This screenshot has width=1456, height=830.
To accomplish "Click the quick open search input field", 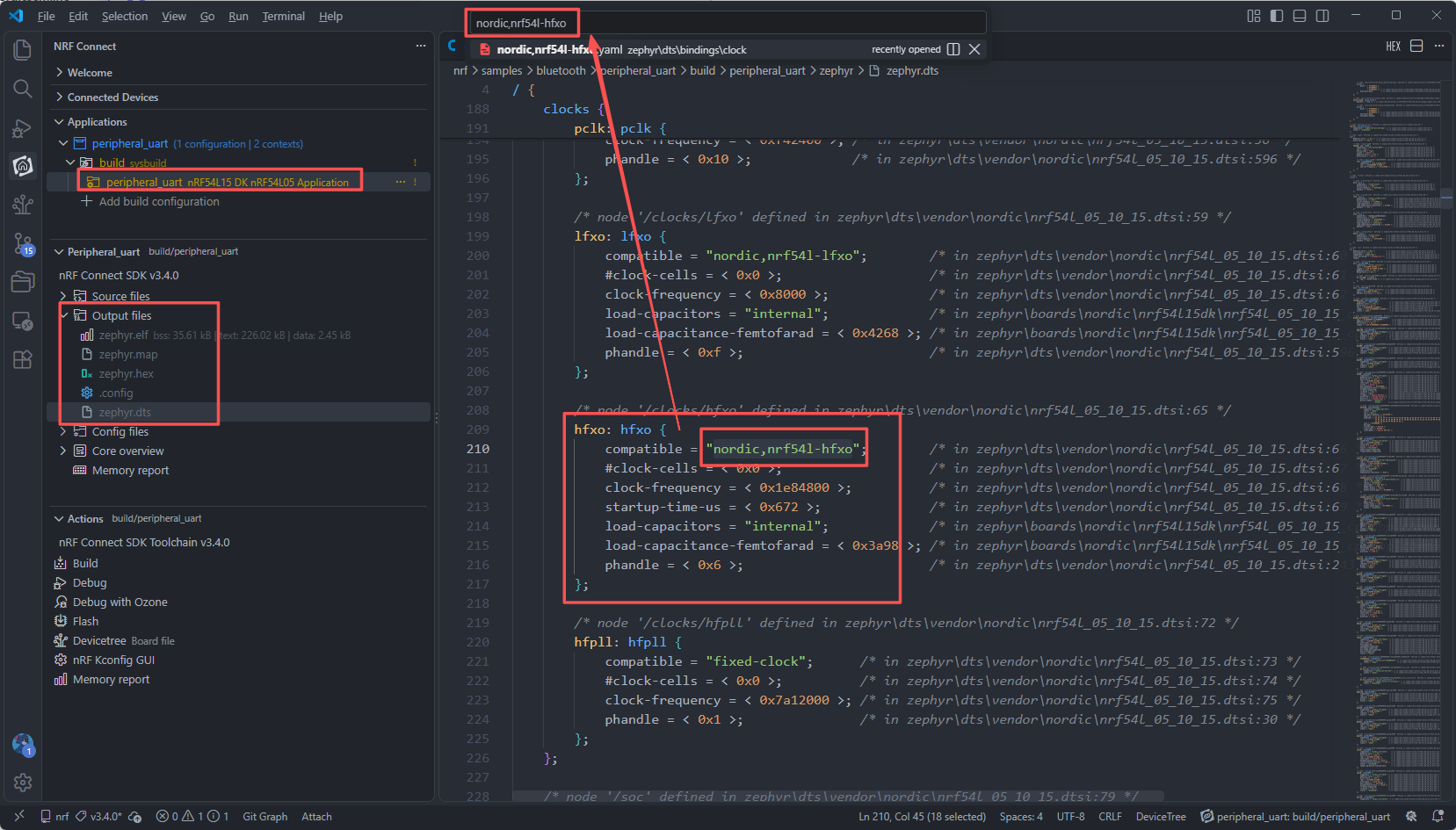I will pos(727,23).
